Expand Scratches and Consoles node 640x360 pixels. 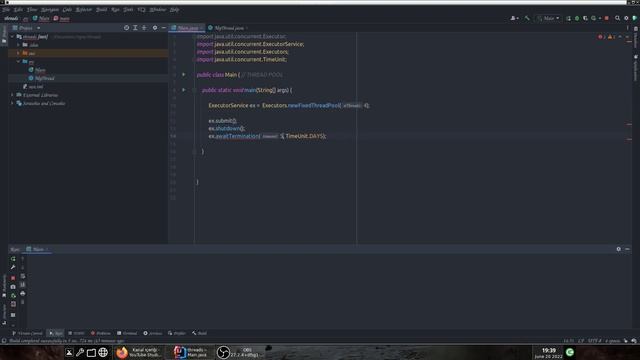pos(12,103)
